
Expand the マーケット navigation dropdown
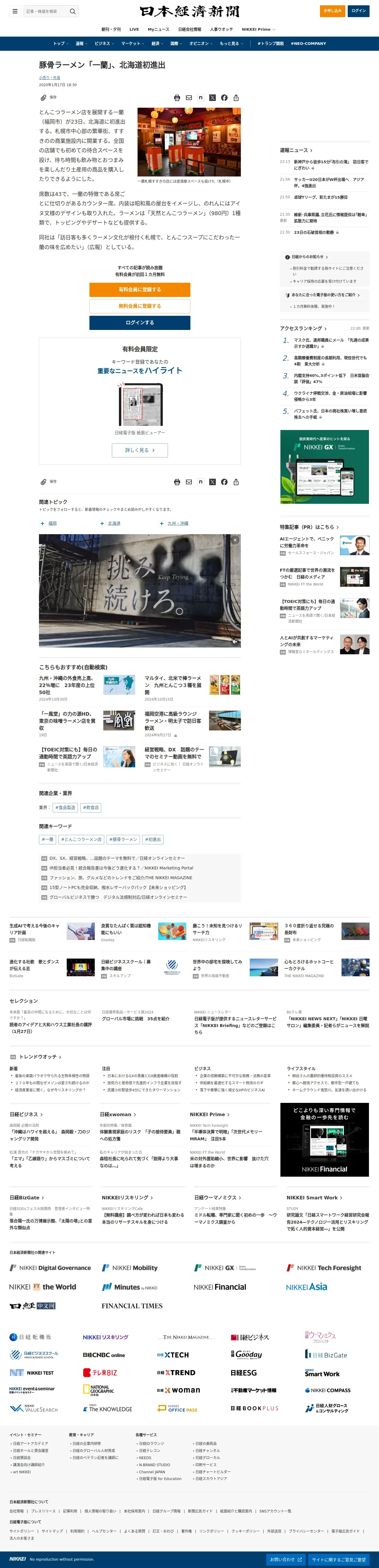(x=133, y=44)
